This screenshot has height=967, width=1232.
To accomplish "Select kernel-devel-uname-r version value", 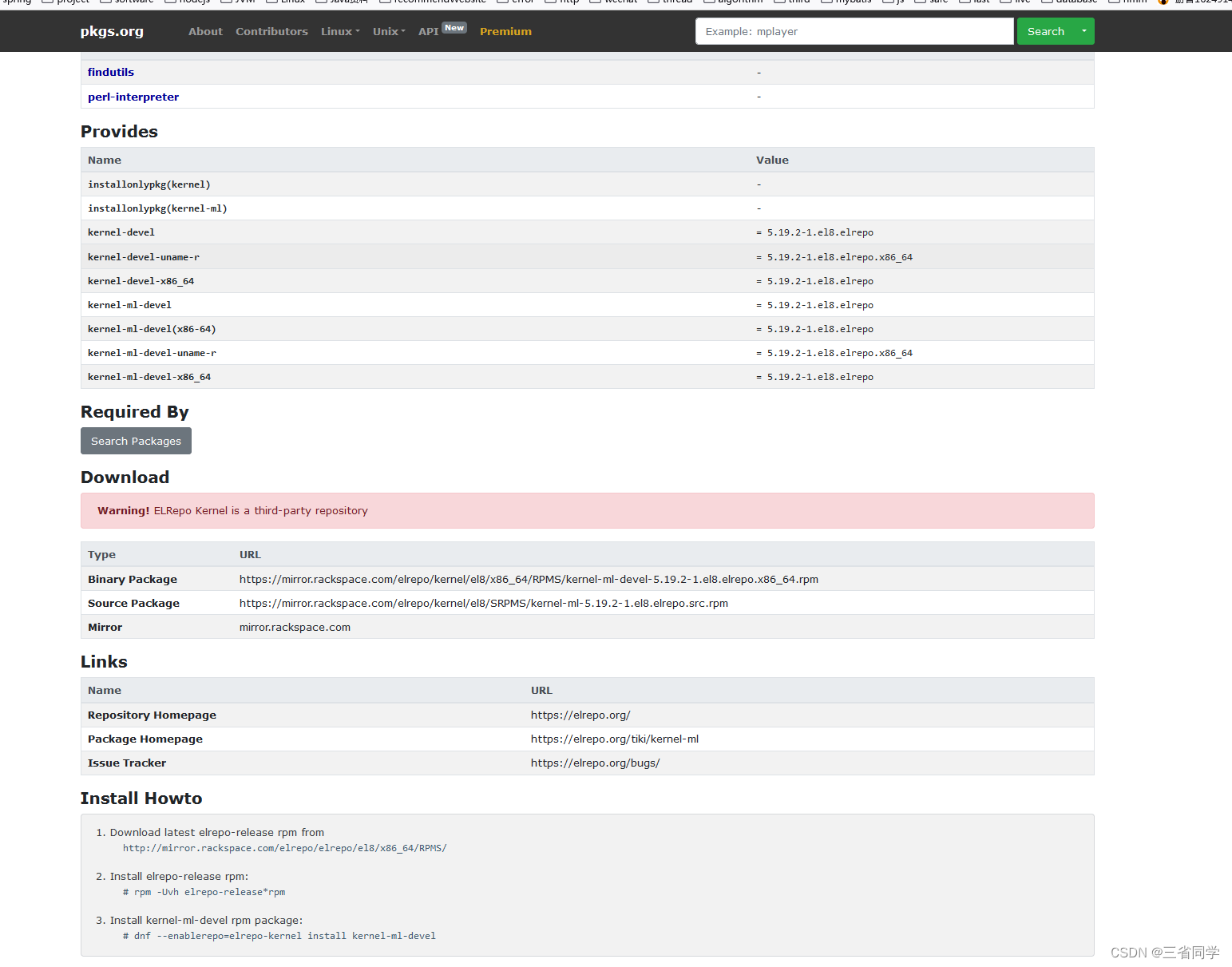I will (834, 257).
